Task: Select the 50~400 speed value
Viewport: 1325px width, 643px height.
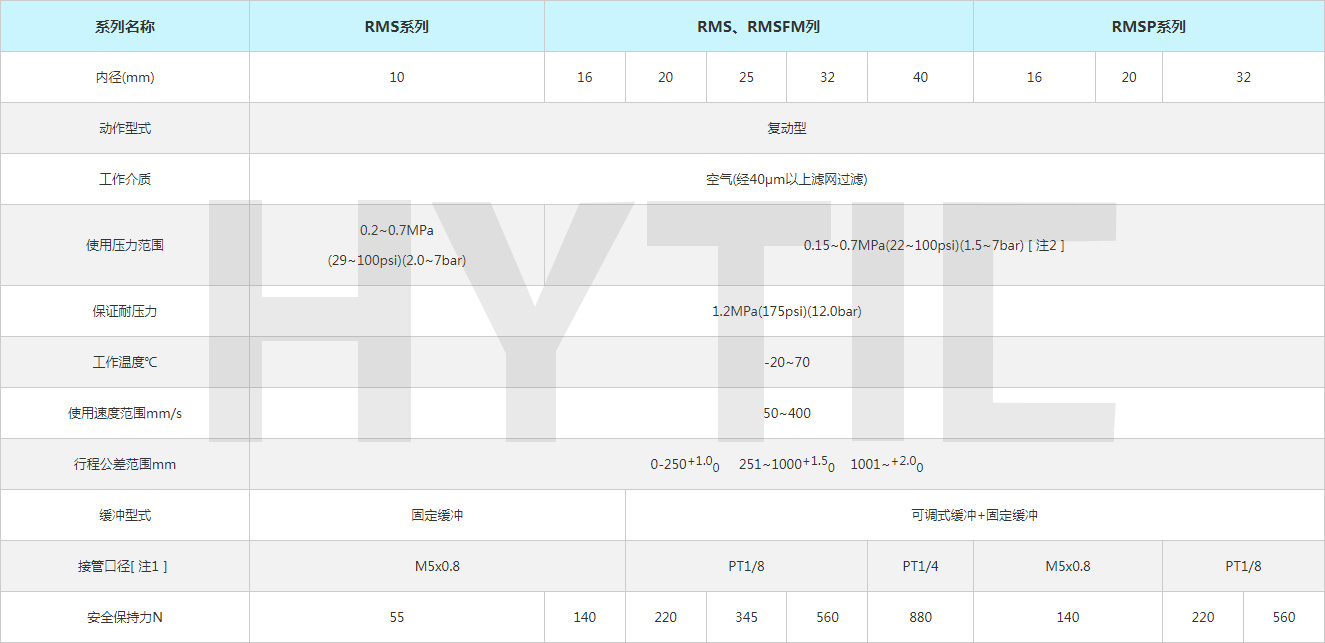Action: tap(787, 413)
